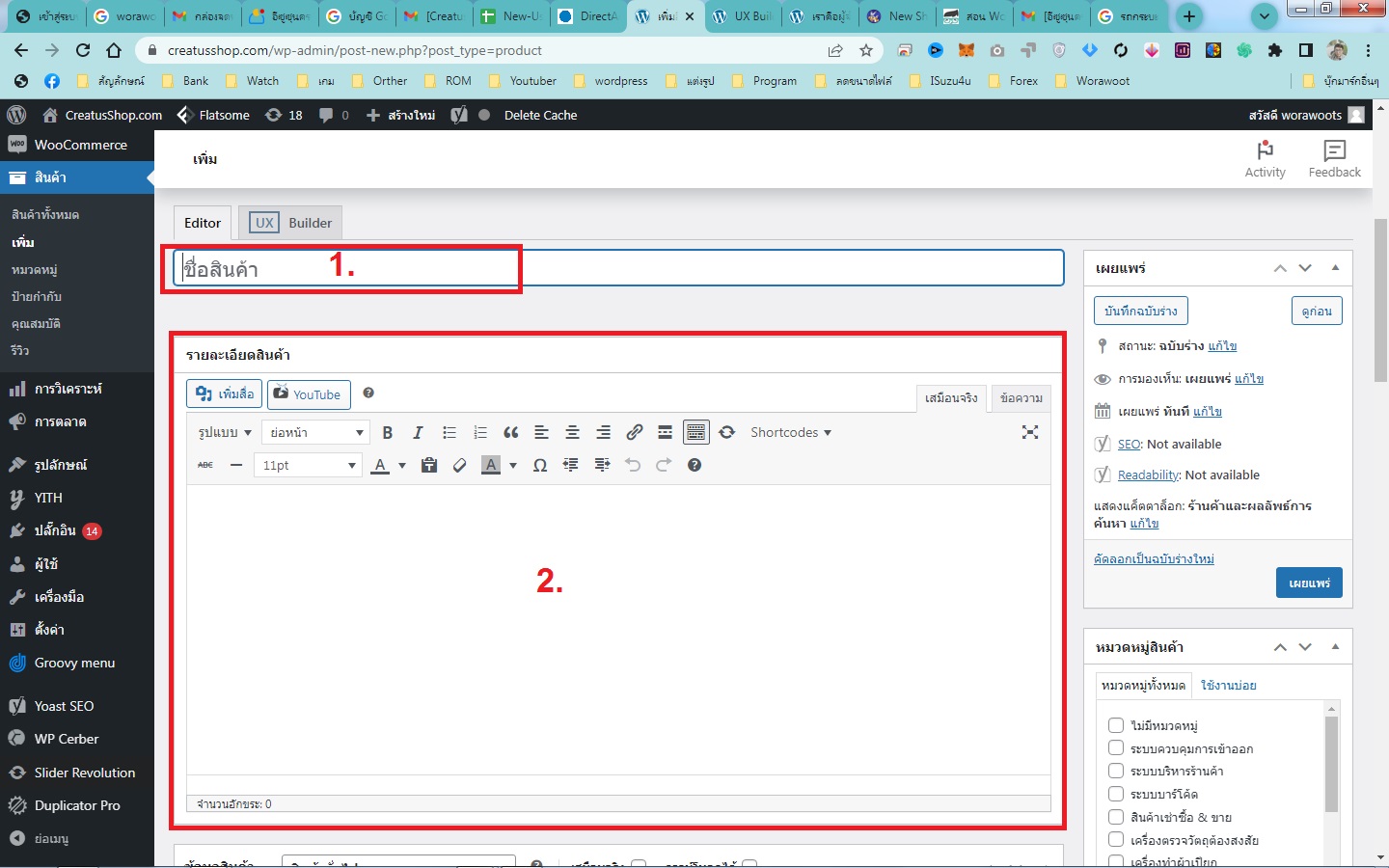Insert a numbered list

point(479,433)
